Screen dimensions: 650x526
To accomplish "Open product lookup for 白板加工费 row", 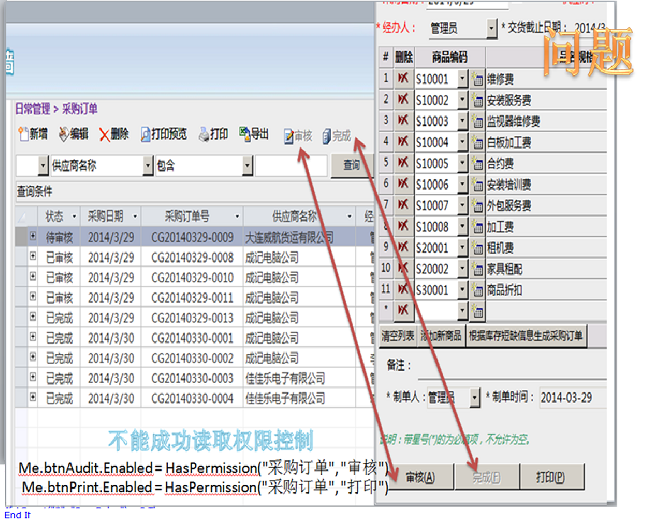I will [478, 142].
